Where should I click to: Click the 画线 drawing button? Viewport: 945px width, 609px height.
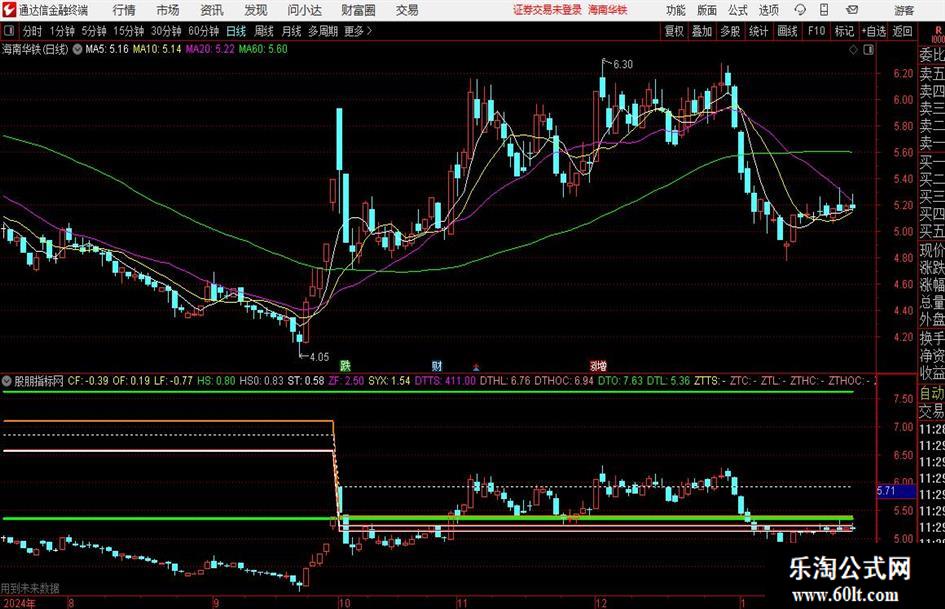click(788, 31)
